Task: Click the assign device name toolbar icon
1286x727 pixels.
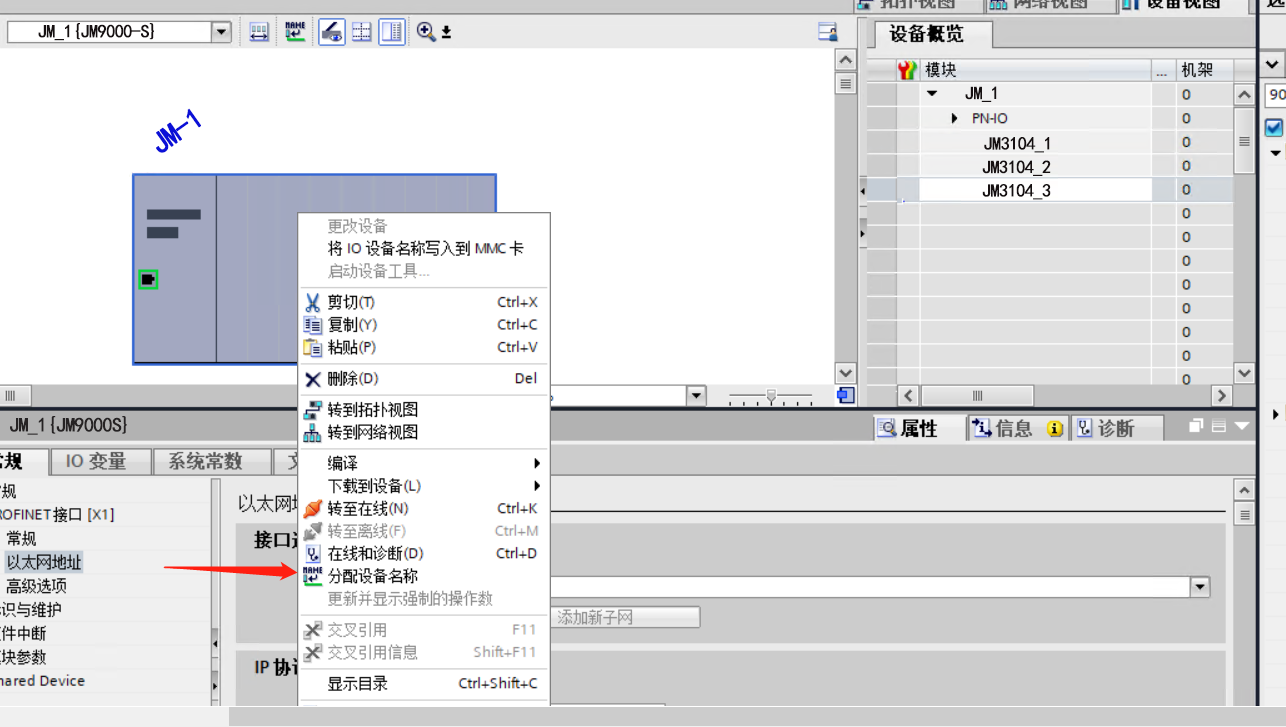Action: [295, 32]
